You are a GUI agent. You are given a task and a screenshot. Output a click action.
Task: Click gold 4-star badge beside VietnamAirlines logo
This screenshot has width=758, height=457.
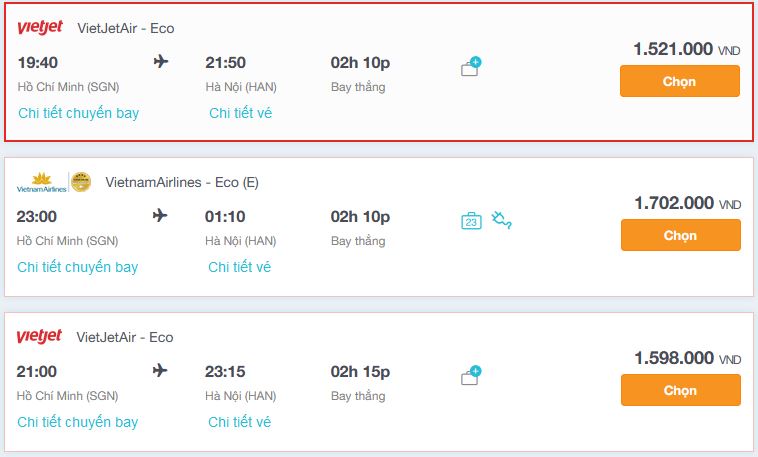pyautogui.click(x=81, y=182)
